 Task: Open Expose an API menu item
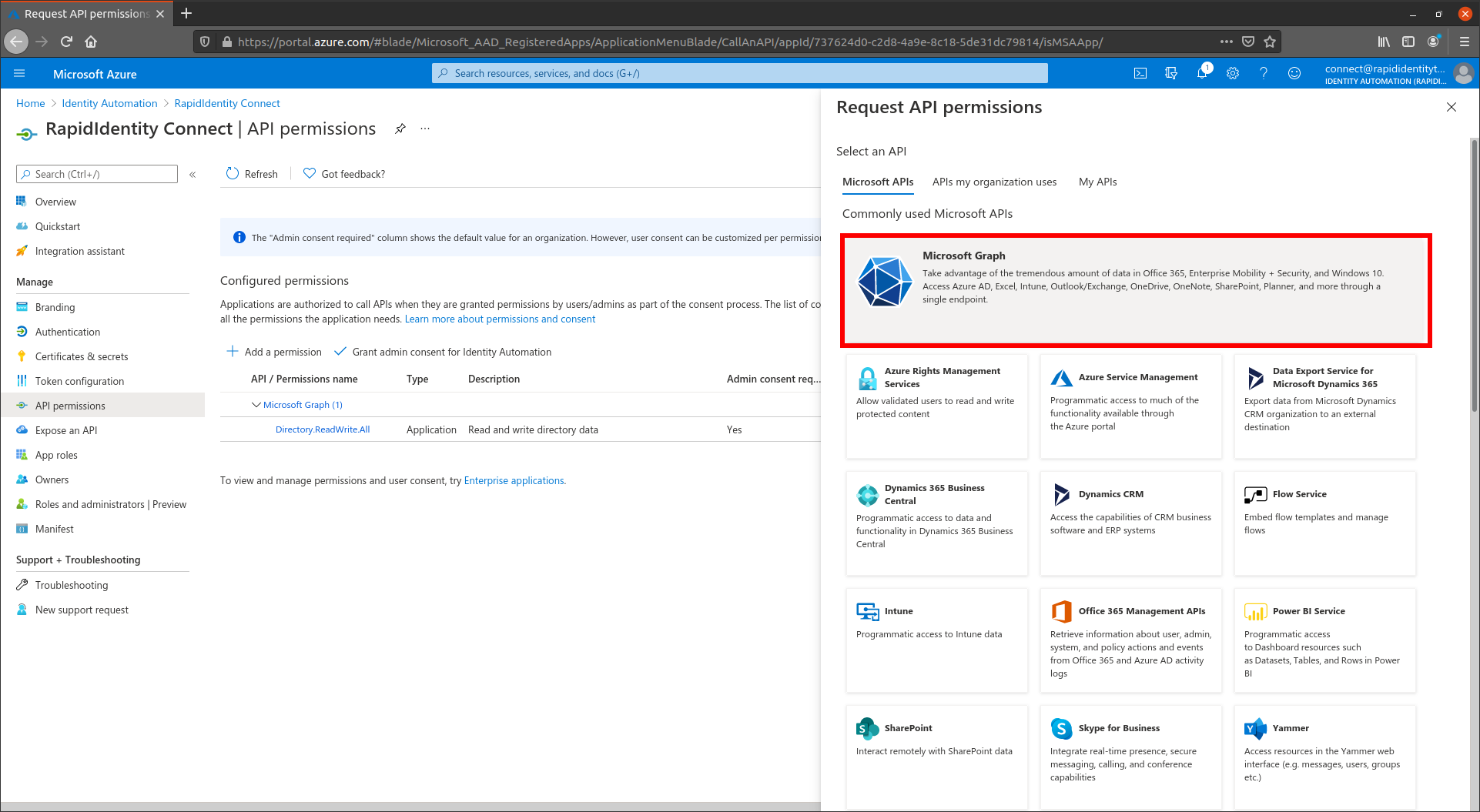tap(102, 430)
